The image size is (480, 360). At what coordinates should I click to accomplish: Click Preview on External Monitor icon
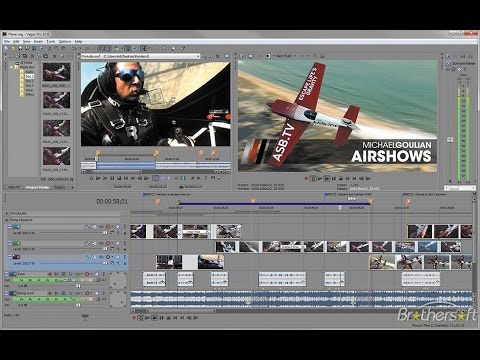(x=250, y=56)
